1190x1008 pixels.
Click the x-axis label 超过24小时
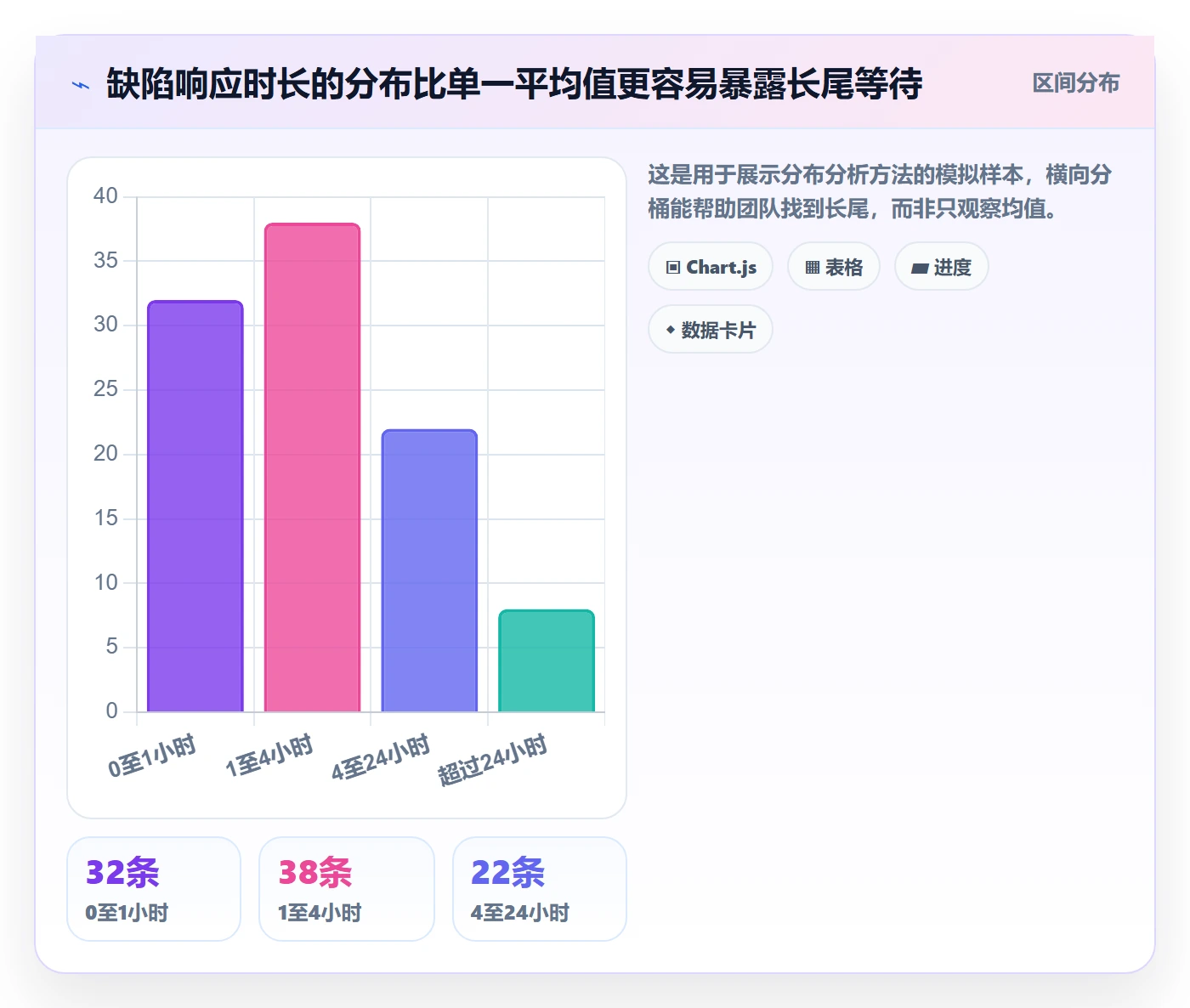point(492,761)
